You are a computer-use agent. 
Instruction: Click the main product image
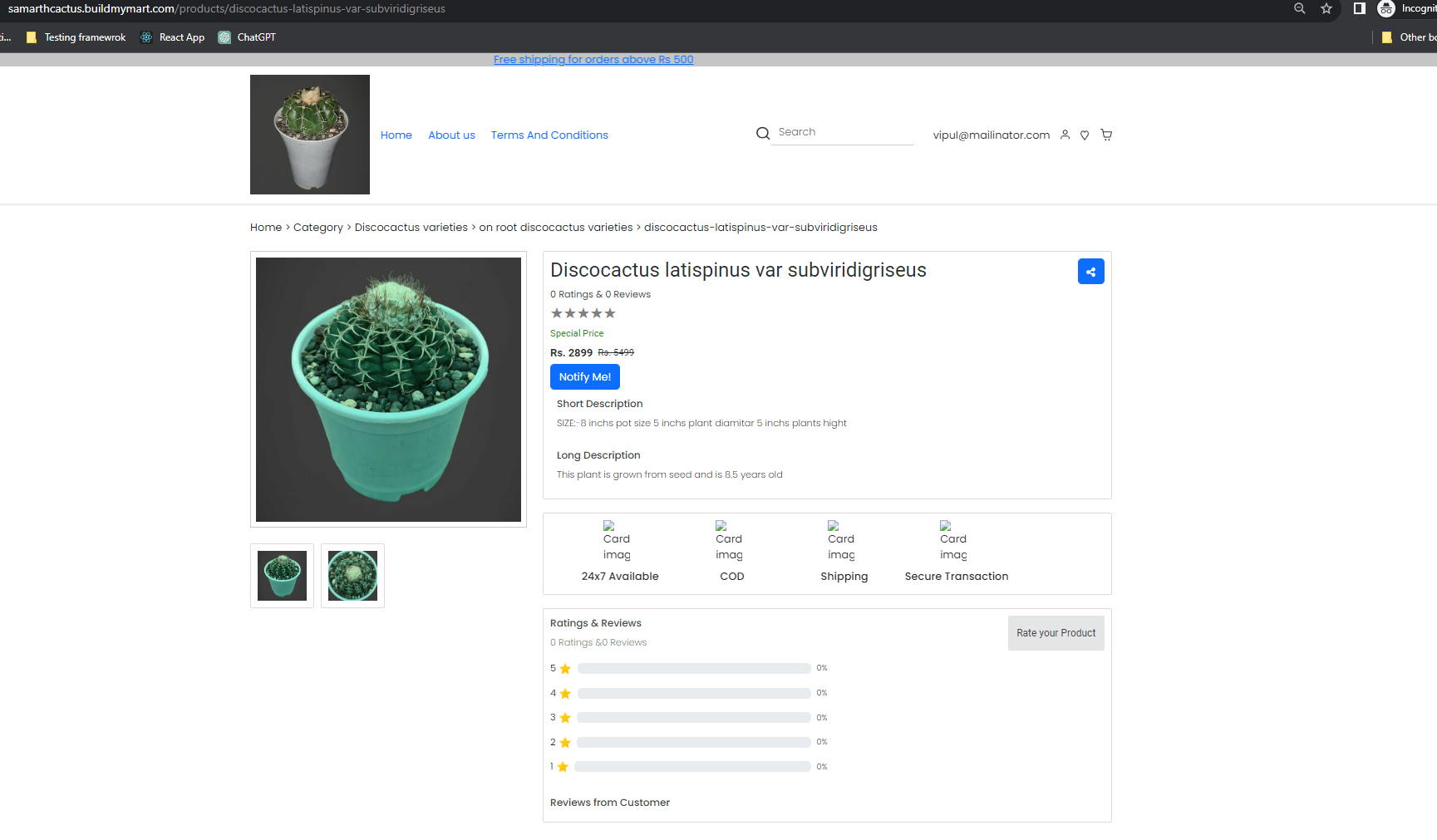tap(388, 390)
